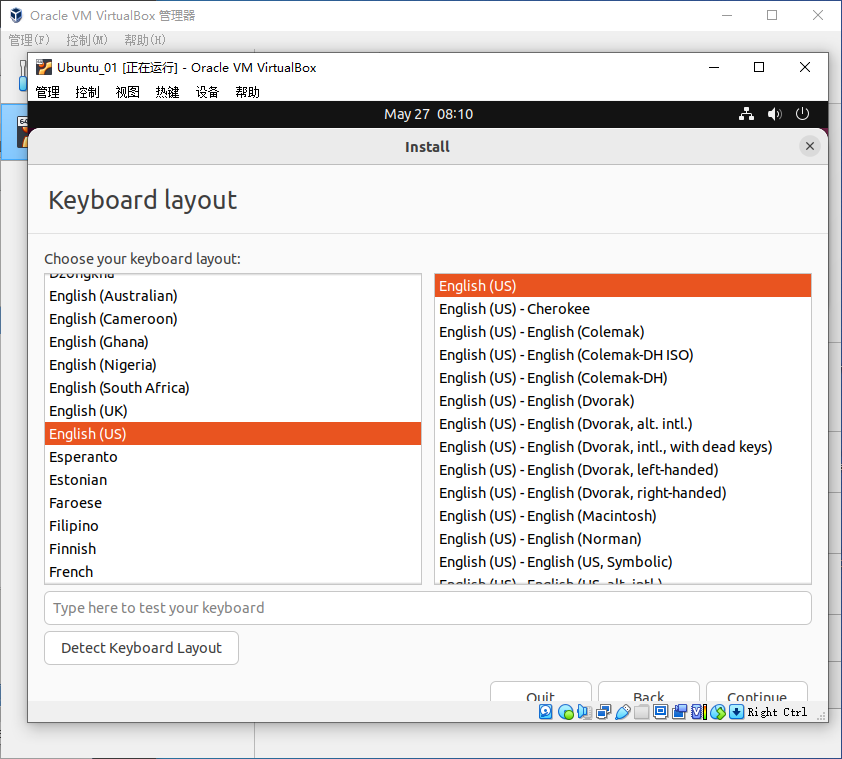Click the Quit button
Viewport: 842px width, 759px height.
pos(541,692)
